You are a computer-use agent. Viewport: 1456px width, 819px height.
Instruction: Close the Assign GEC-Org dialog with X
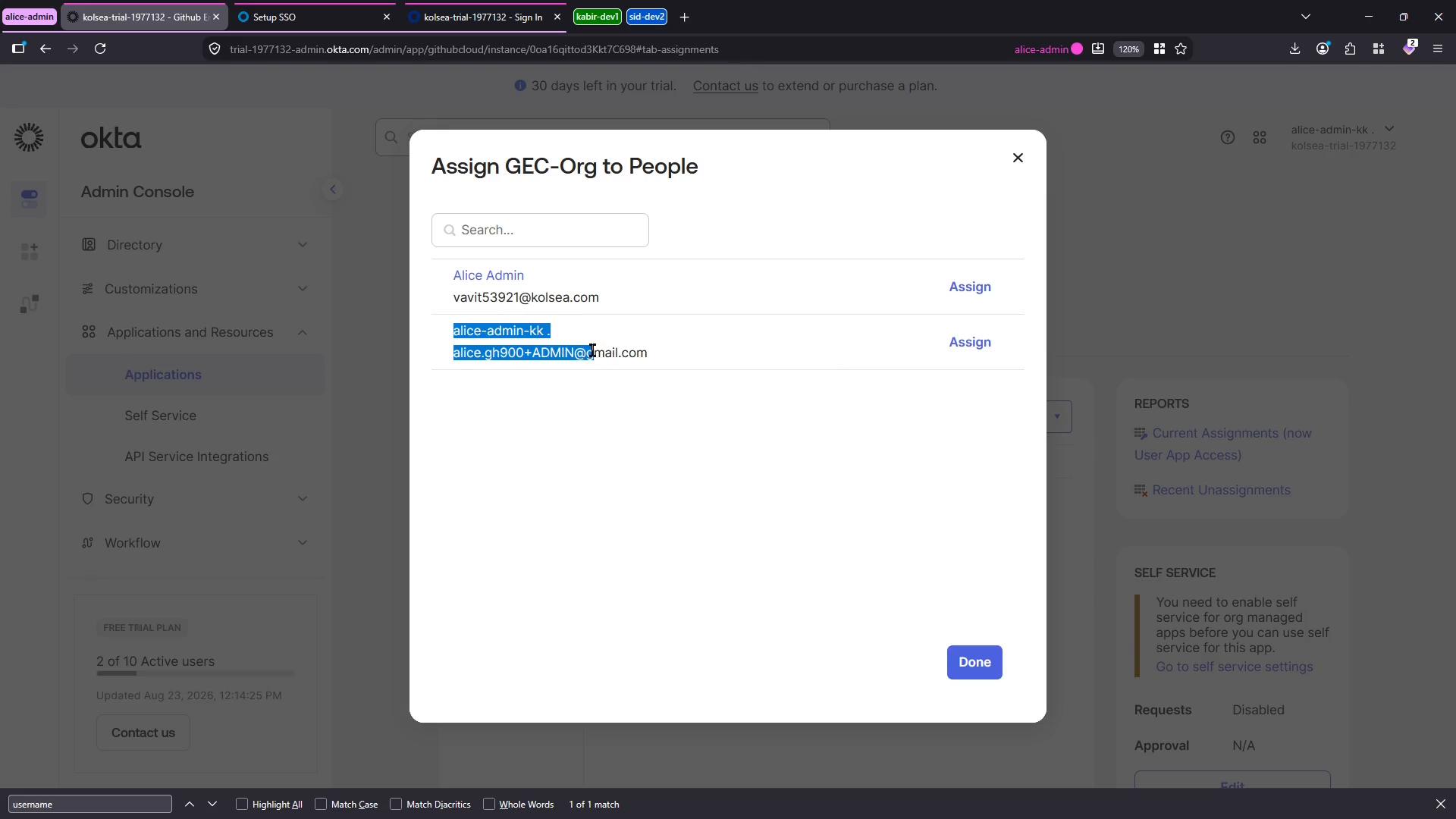pos(1018,158)
